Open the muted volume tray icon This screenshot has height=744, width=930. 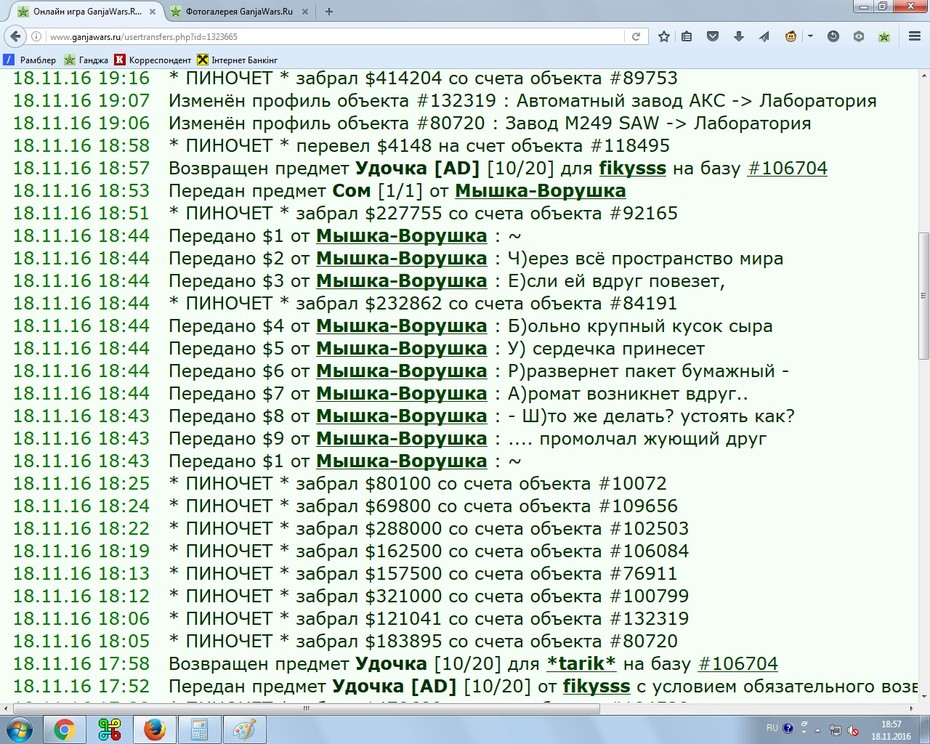coord(853,730)
